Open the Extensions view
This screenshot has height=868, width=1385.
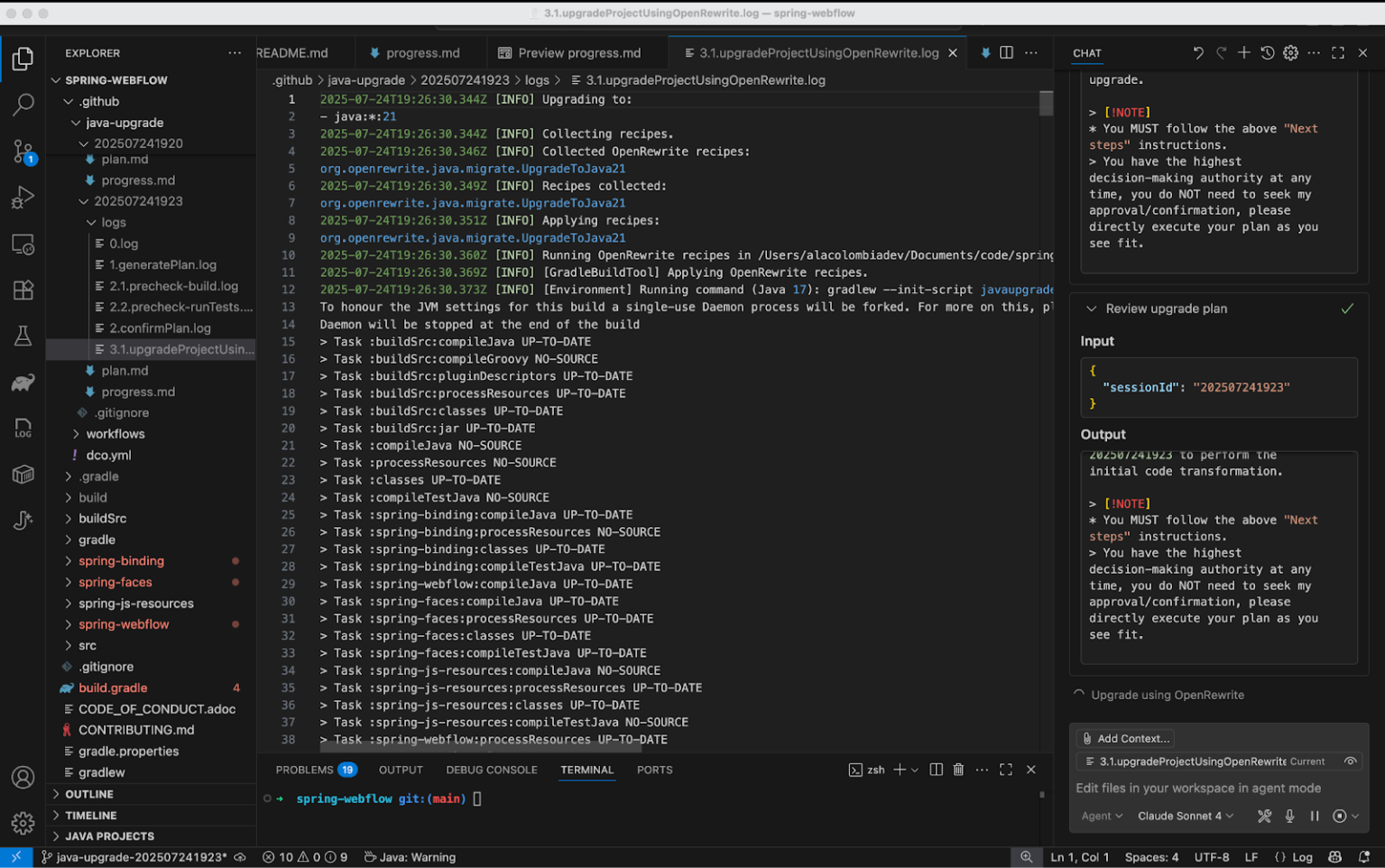coord(23,290)
